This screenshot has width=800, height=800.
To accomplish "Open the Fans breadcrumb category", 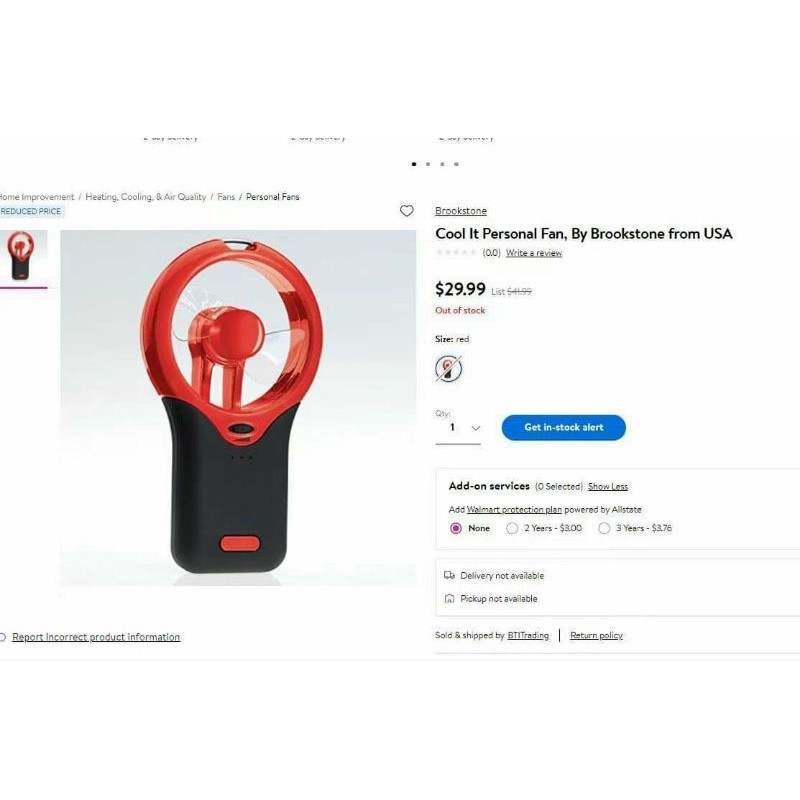I will click(x=226, y=196).
